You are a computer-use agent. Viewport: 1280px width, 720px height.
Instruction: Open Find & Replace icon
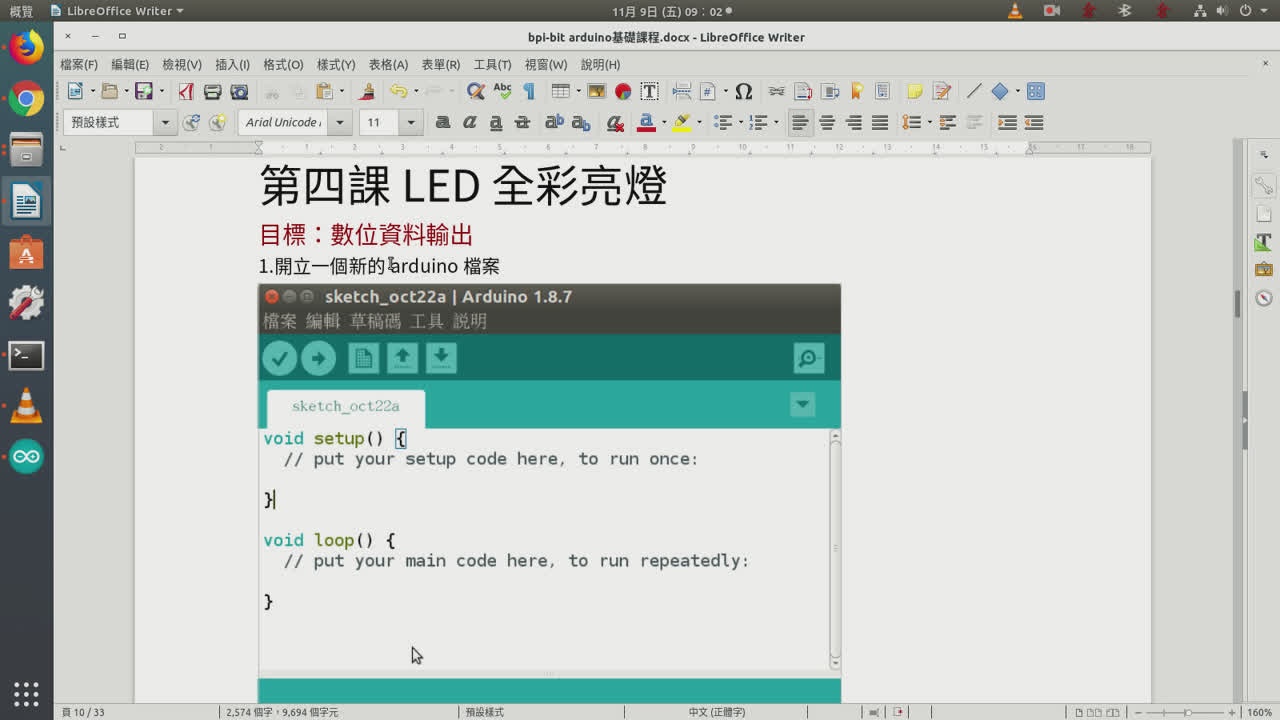pyautogui.click(x=476, y=91)
